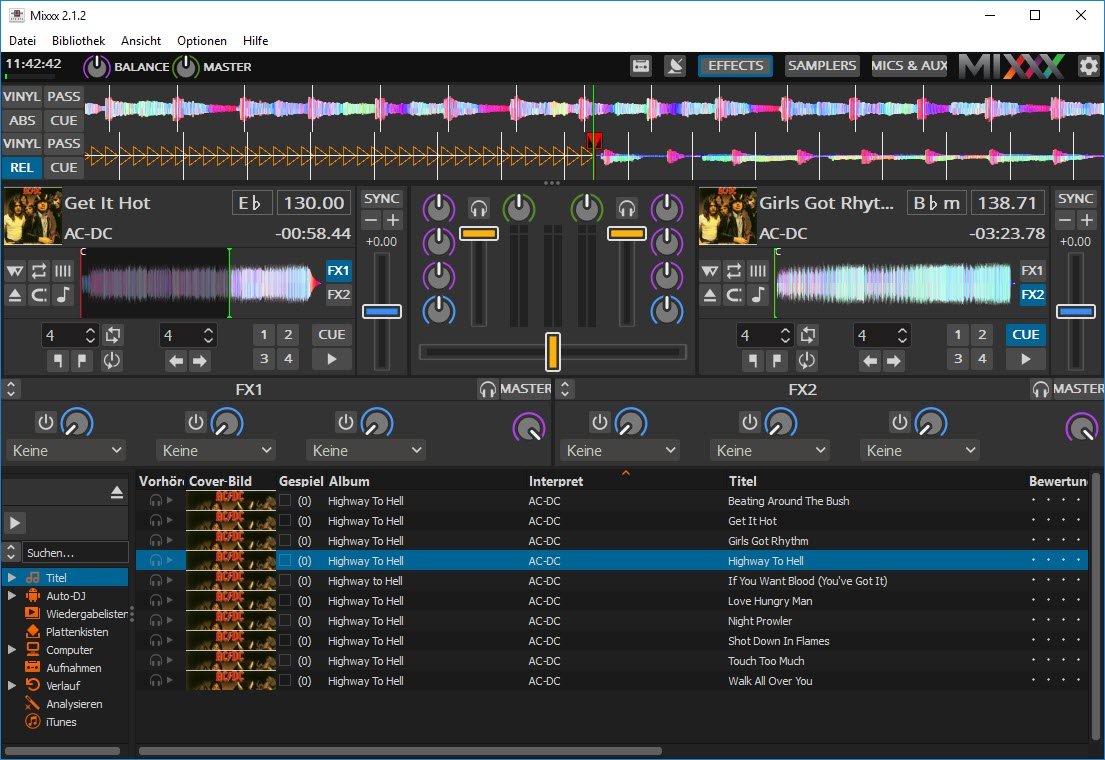Open the preferences gear icon
This screenshot has width=1105, height=760.
click(x=1087, y=66)
